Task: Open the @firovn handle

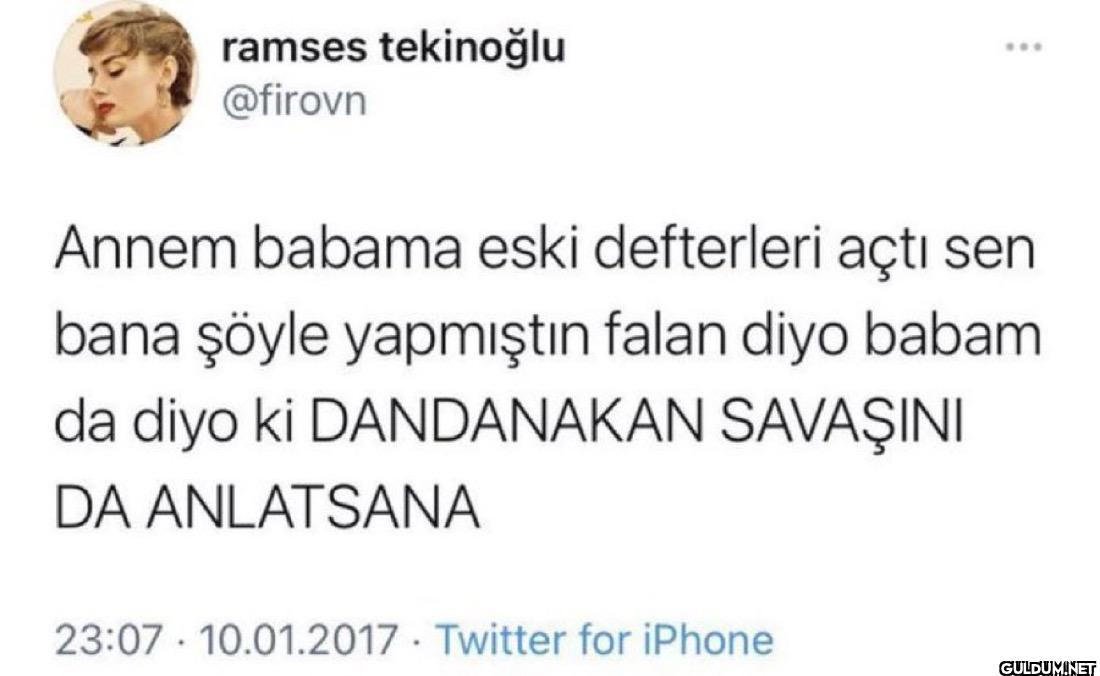Action: coord(295,101)
